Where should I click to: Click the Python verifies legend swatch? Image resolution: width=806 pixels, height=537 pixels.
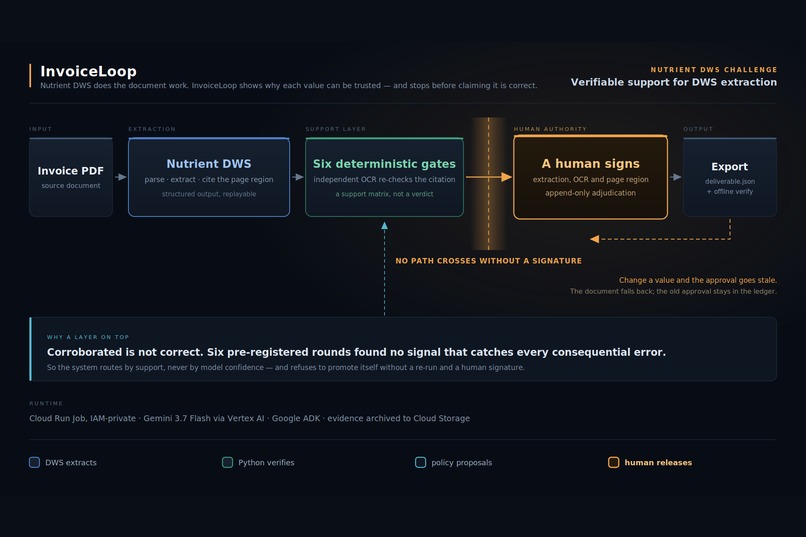[x=227, y=462]
